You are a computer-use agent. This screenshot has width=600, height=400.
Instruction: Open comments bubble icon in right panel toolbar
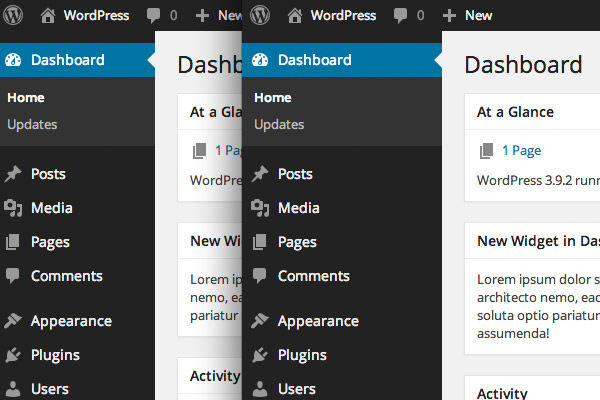tap(400, 16)
